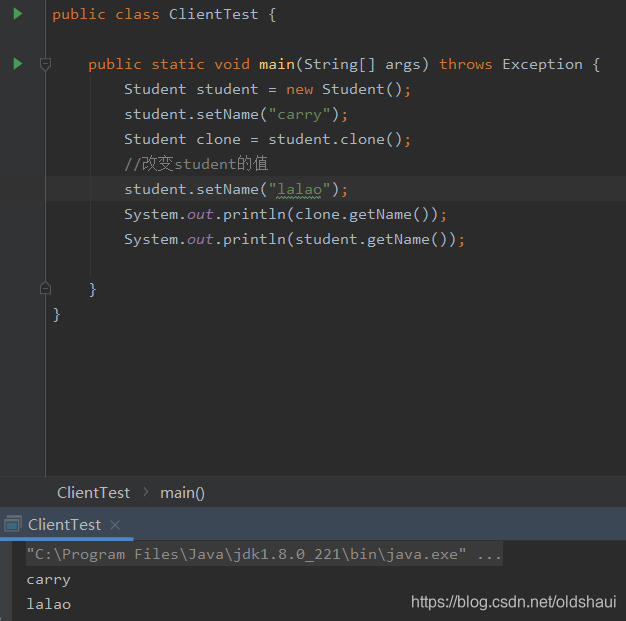This screenshot has width=626, height=621.
Task: Close the ClientTest run tab
Action: (115, 525)
